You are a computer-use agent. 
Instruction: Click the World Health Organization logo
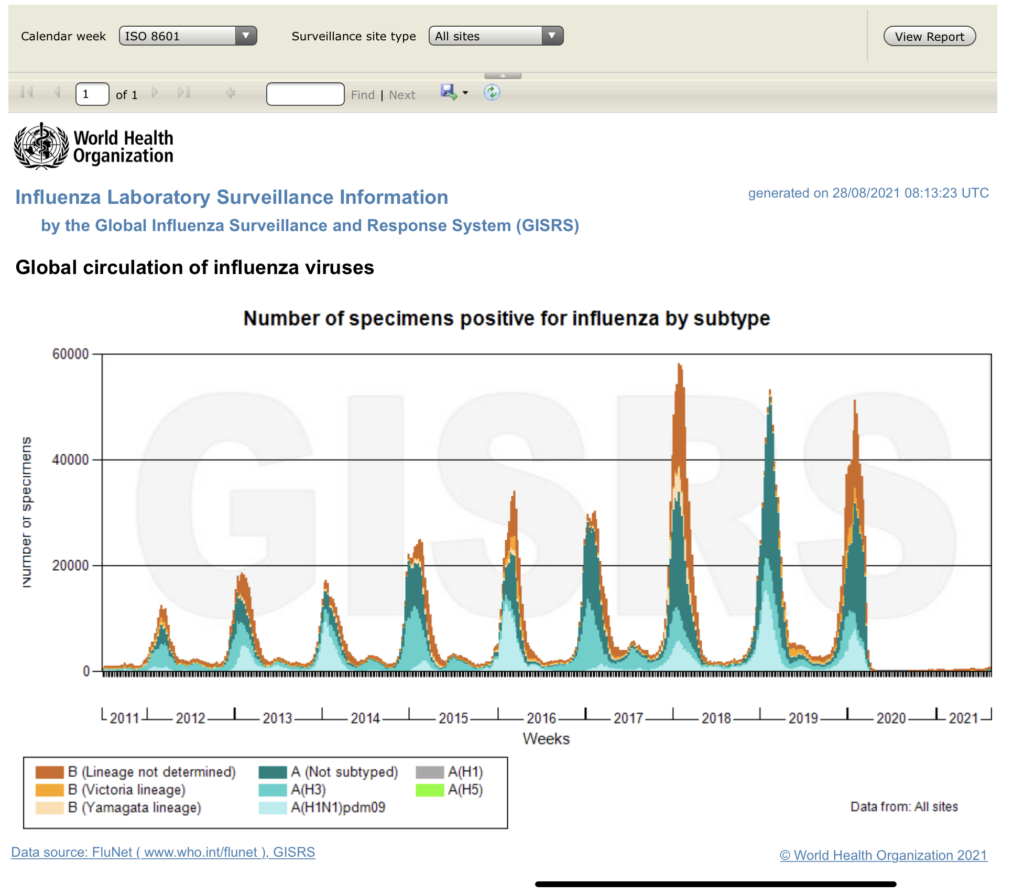click(93, 146)
